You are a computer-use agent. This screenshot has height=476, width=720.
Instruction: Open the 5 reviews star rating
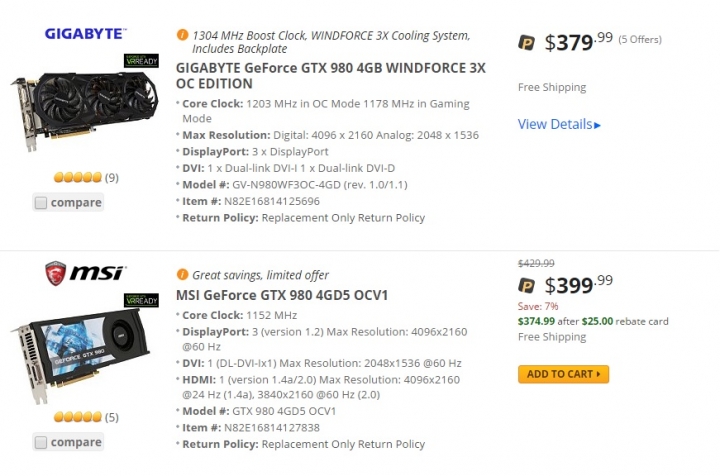click(86, 417)
